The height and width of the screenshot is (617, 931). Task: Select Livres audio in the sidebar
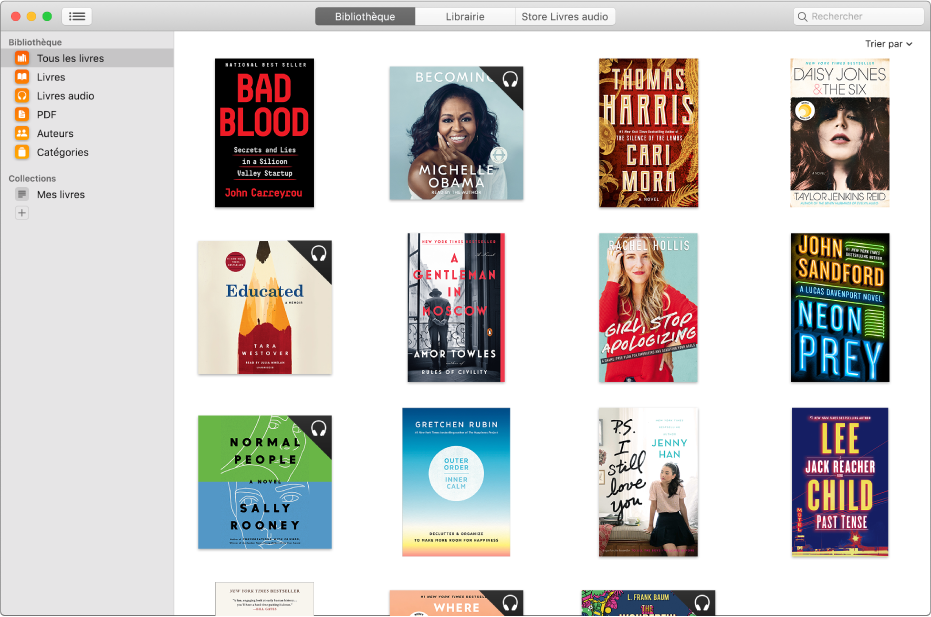pos(87,96)
